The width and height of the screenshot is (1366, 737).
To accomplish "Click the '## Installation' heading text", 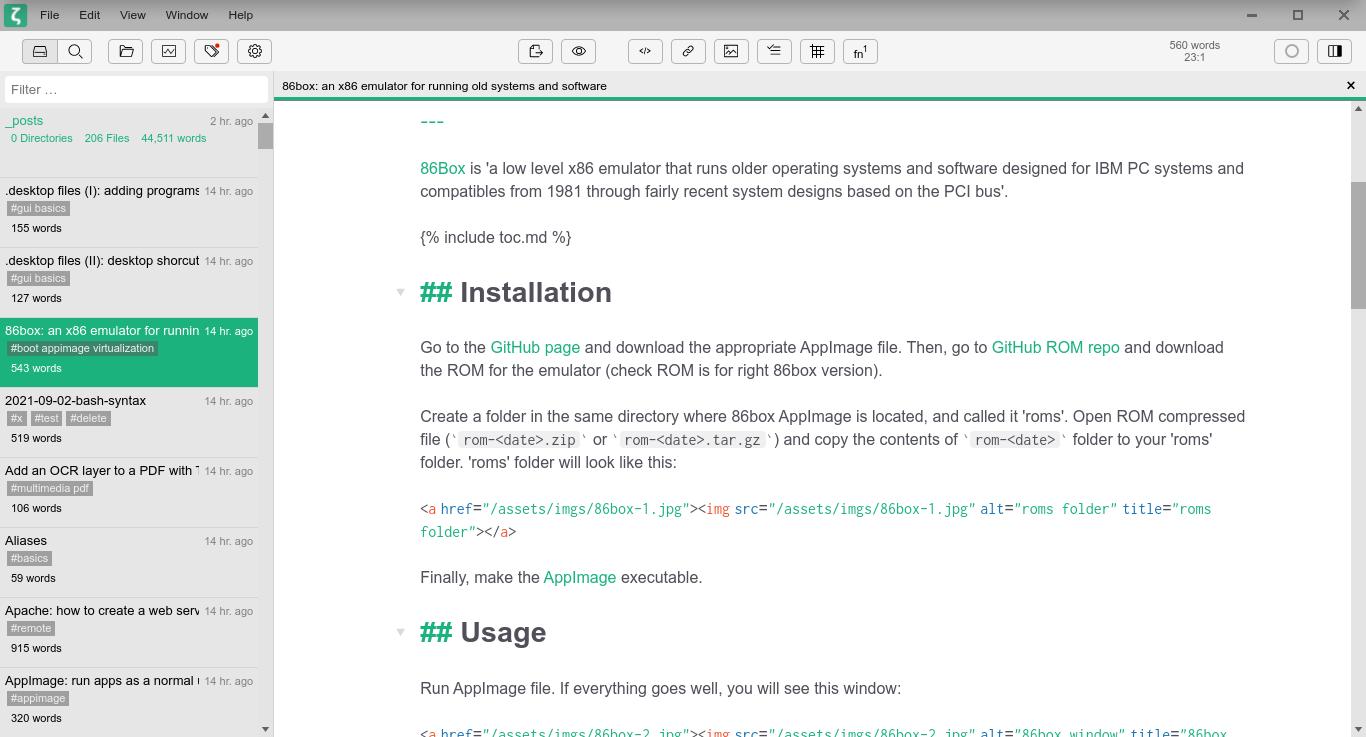I will (516, 293).
